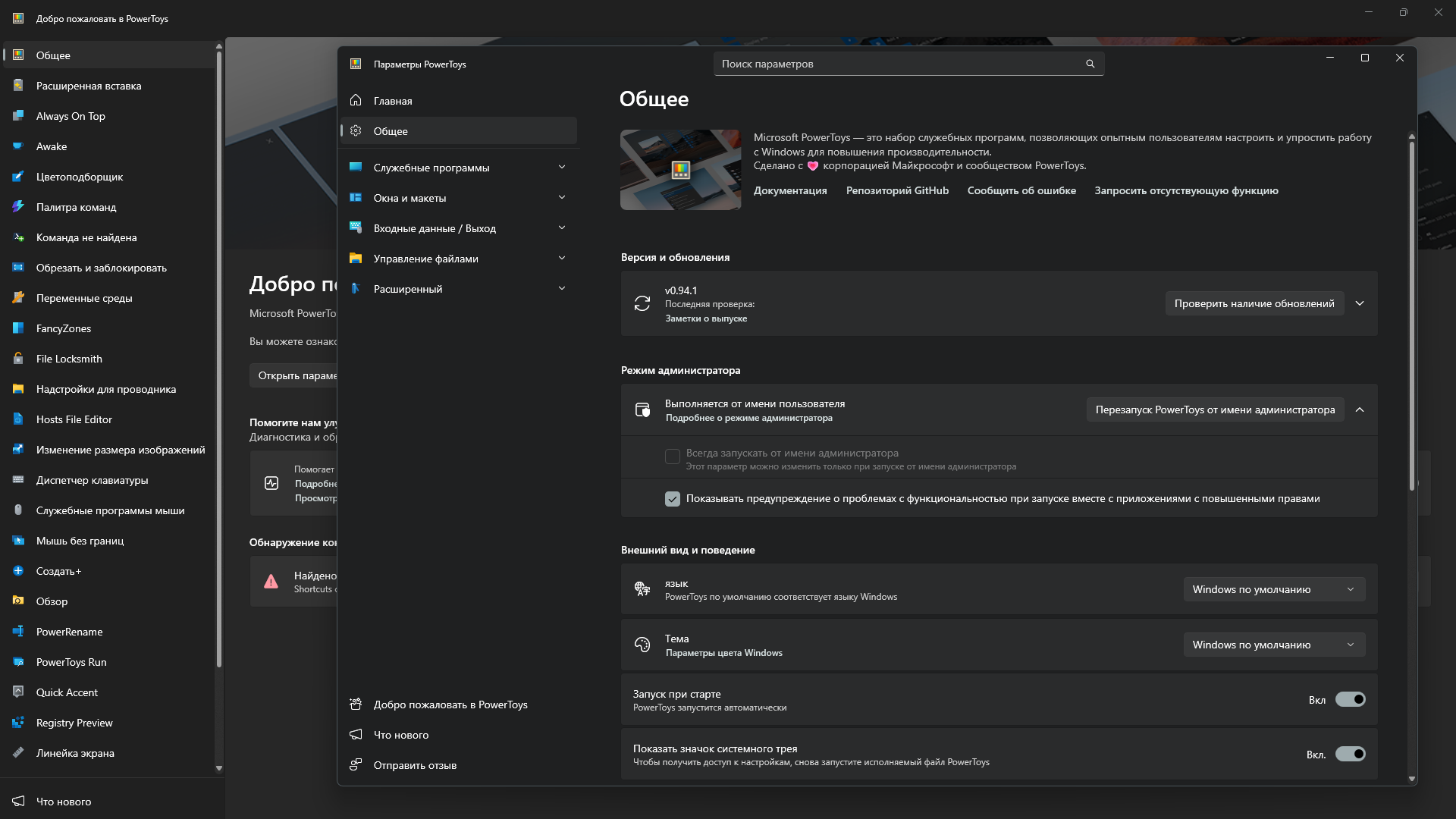Click 'Проверить наличие обновлений' button
Viewport: 1456px width, 819px height.
click(x=1254, y=303)
